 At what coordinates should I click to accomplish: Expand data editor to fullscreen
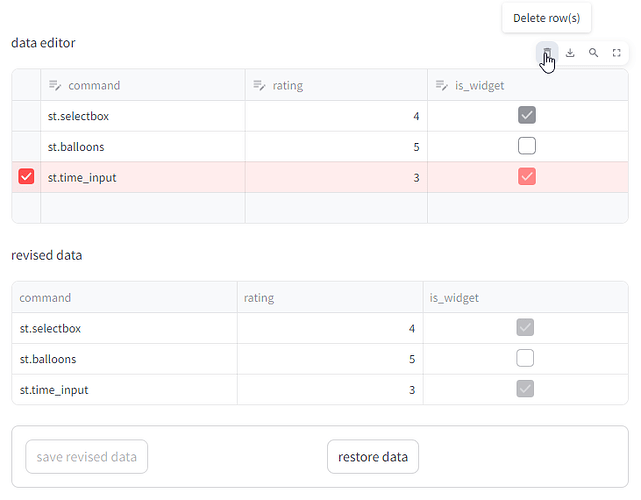click(x=617, y=53)
